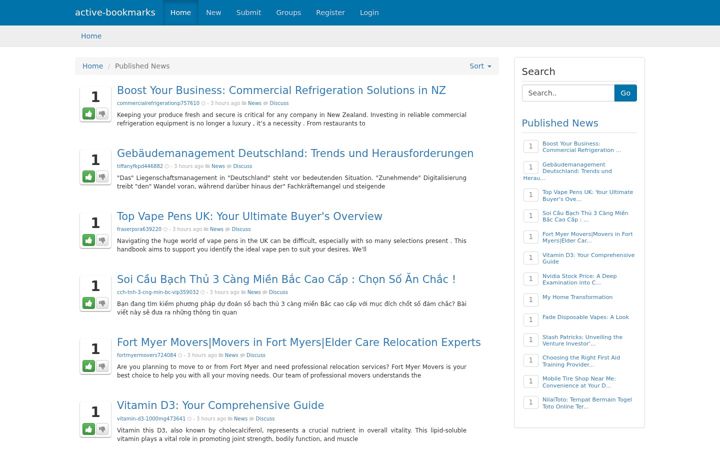Open sidebar link Soi Cầu Bạch Thủ
720x450 pixels.
585,216
